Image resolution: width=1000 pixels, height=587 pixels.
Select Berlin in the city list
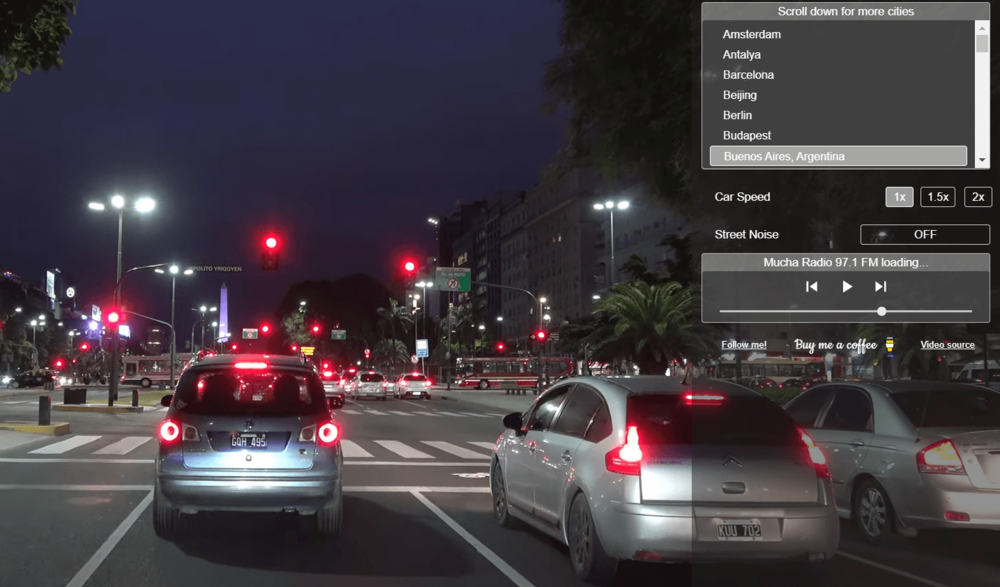738,115
